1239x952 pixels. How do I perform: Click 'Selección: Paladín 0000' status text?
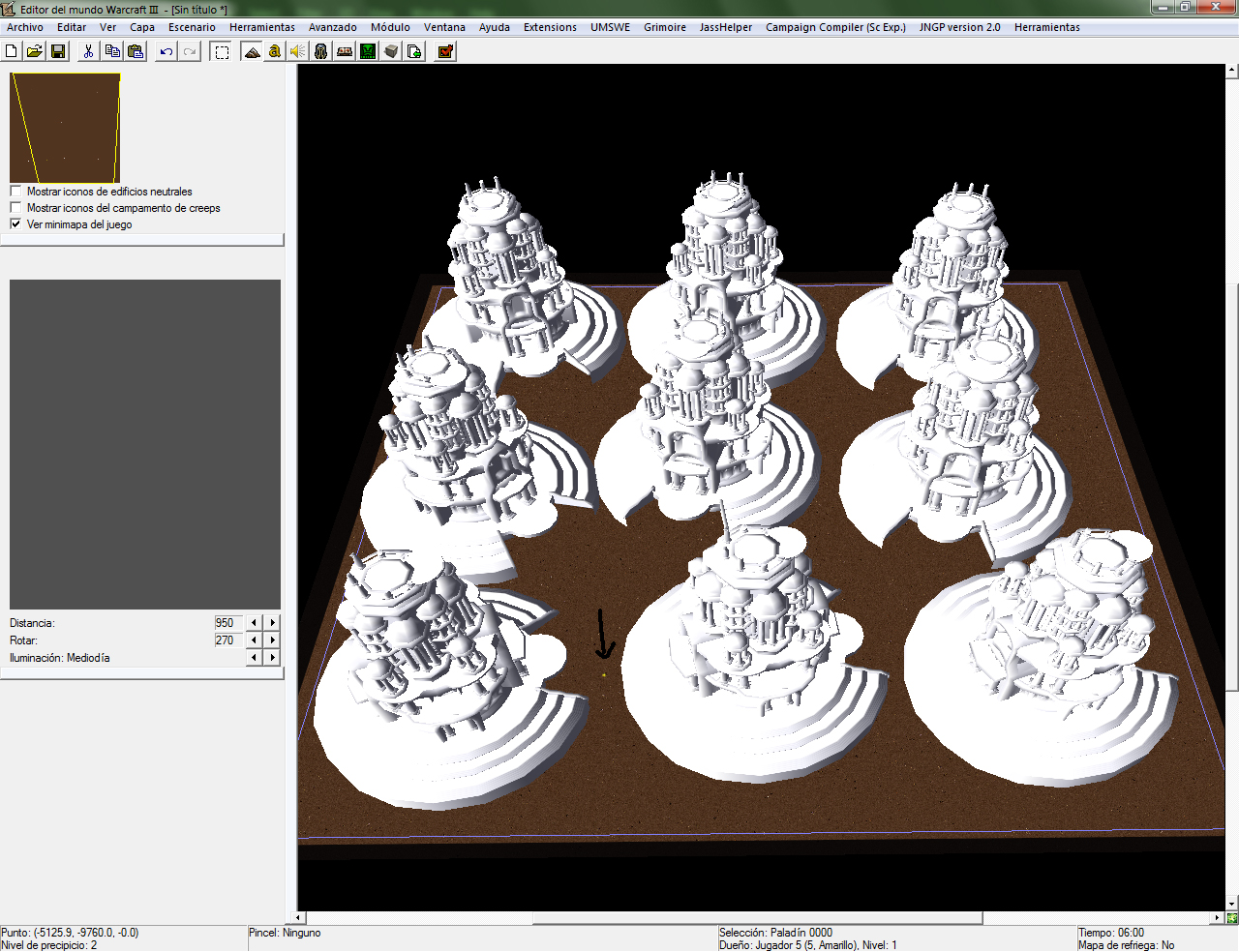[775, 933]
